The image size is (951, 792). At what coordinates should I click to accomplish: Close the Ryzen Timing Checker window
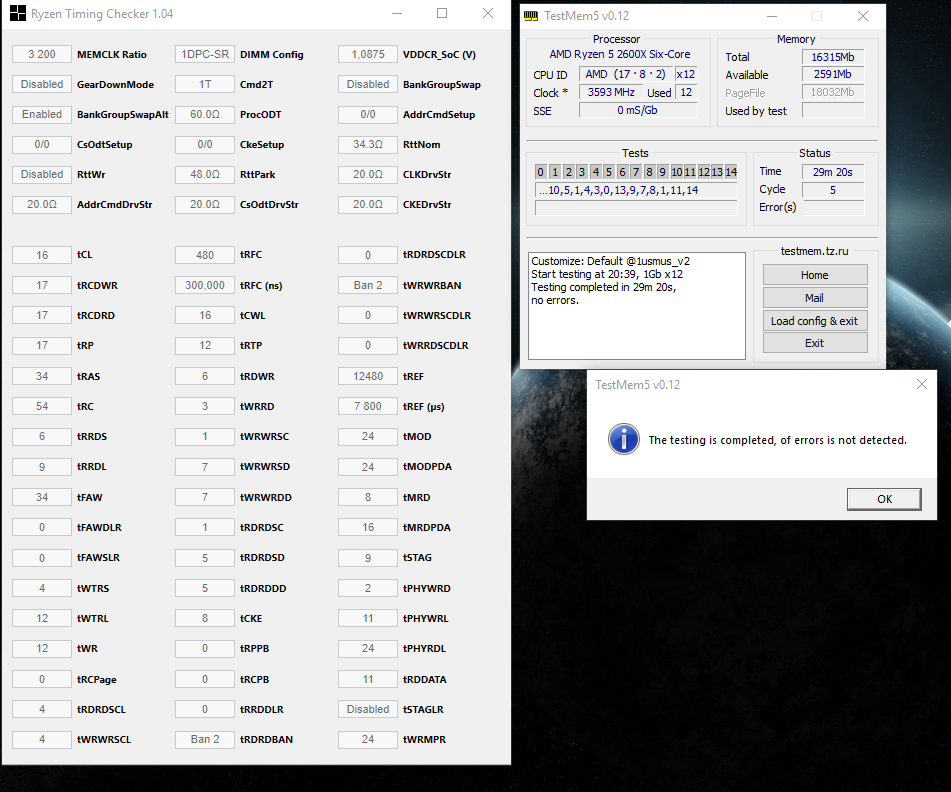click(488, 13)
